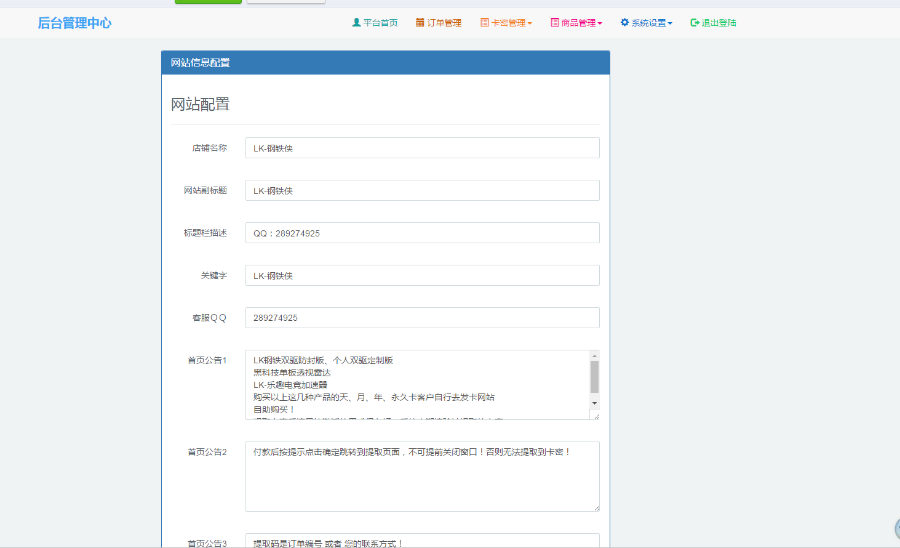
Task: Click the down arrow of 首页公告1 scrollbar
Action: click(x=595, y=403)
